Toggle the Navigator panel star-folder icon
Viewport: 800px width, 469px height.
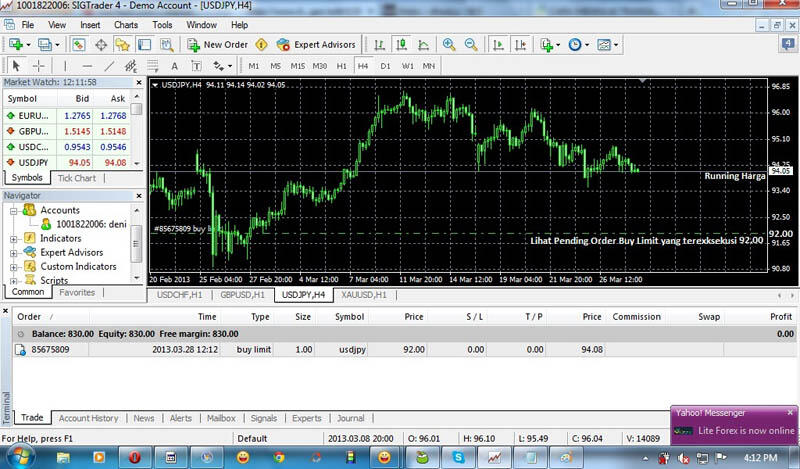pos(122,45)
